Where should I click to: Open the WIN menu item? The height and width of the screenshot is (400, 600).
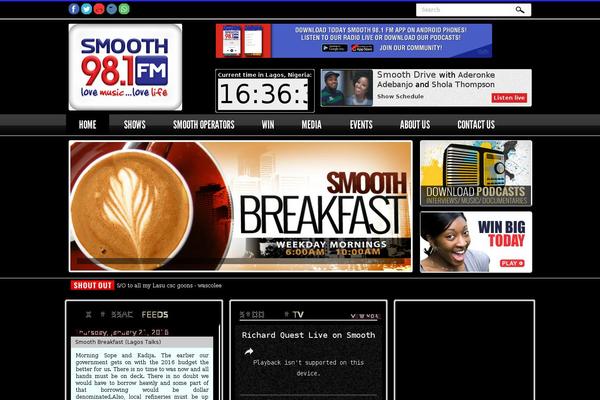click(268, 125)
